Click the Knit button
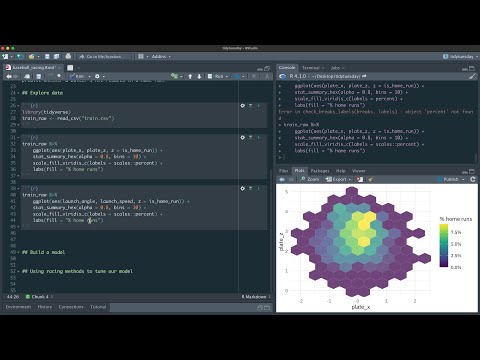The height and width of the screenshot is (360, 480). tap(77, 76)
